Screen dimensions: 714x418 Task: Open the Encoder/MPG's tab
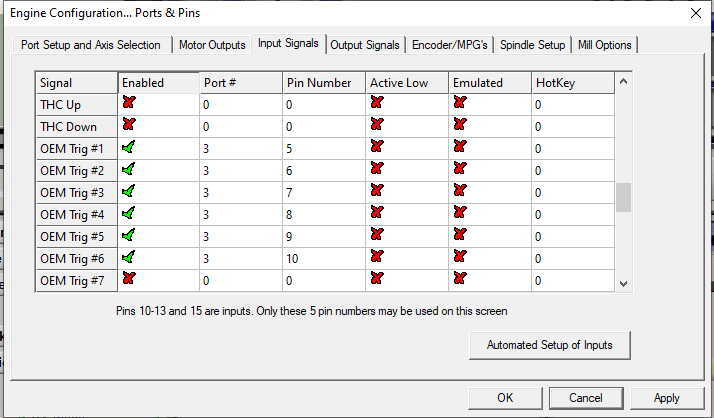pyautogui.click(x=449, y=45)
